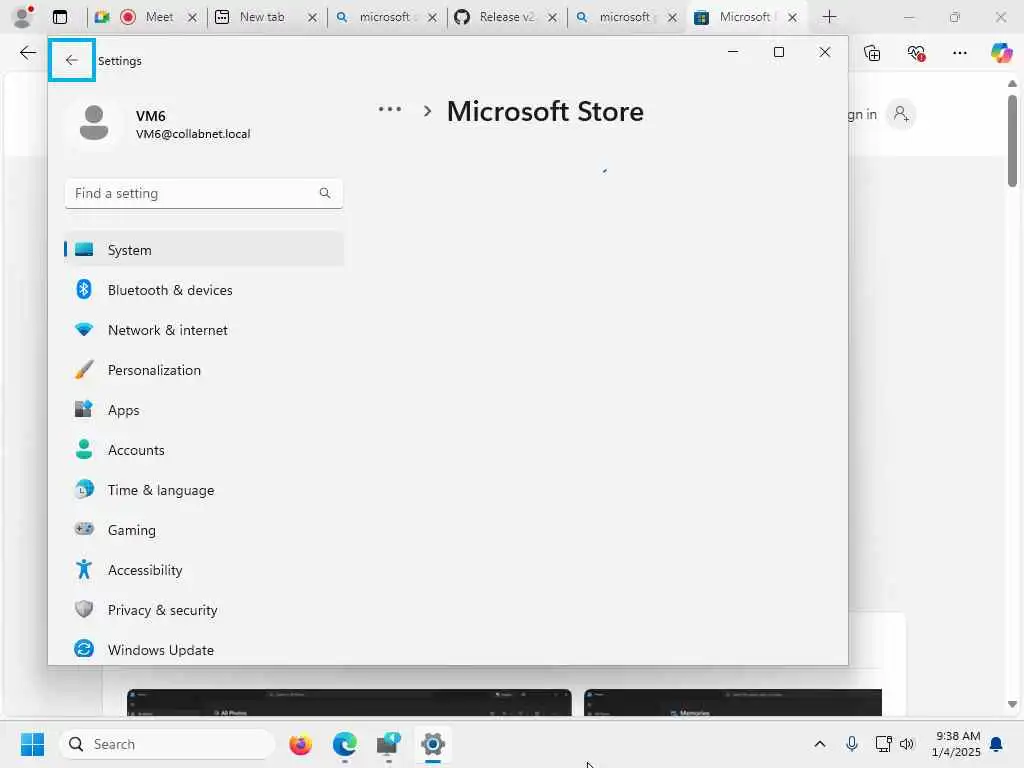
Task: Open Microsoft Edge from the taskbar
Action: click(344, 744)
